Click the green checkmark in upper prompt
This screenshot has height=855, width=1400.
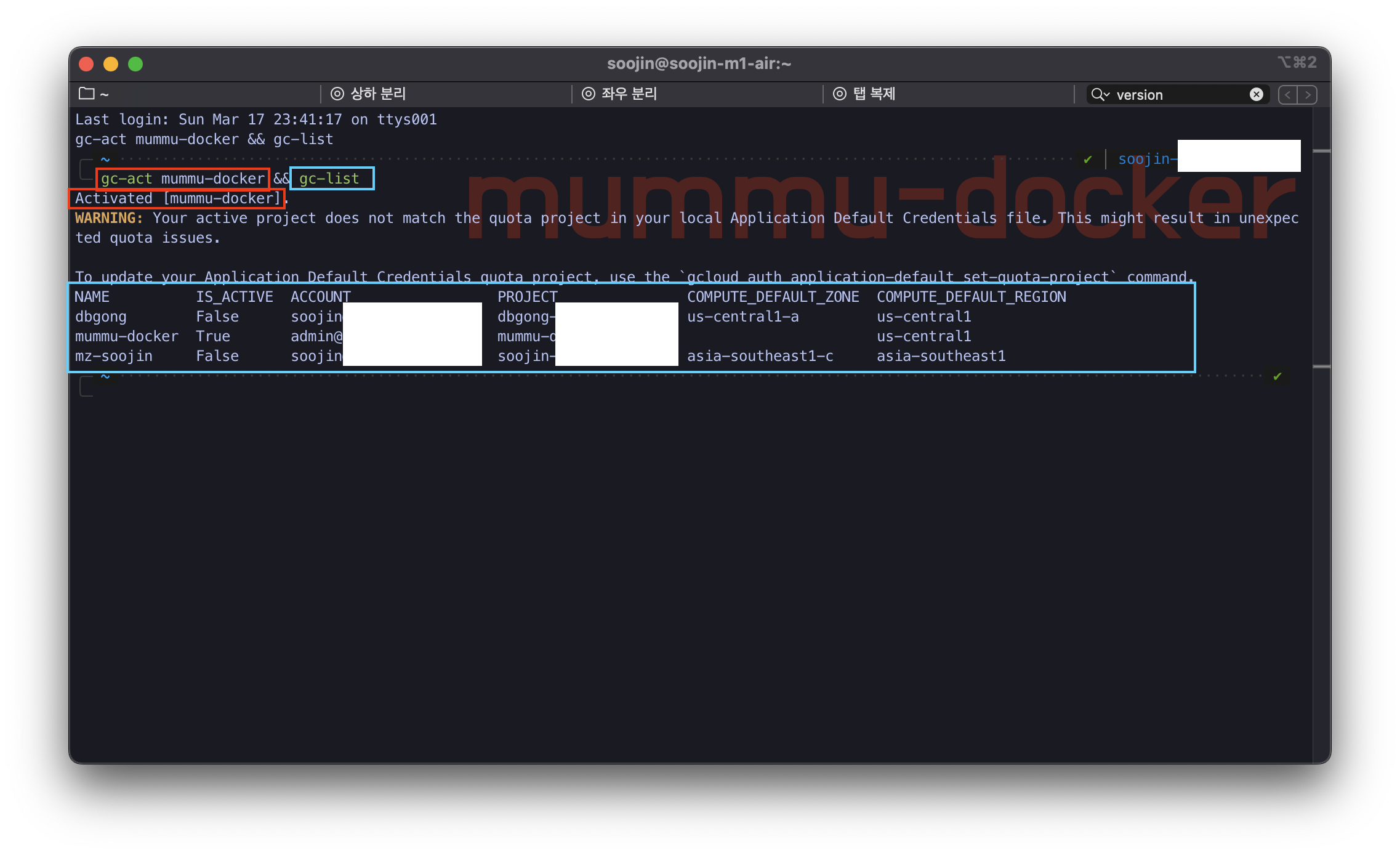point(1088,160)
